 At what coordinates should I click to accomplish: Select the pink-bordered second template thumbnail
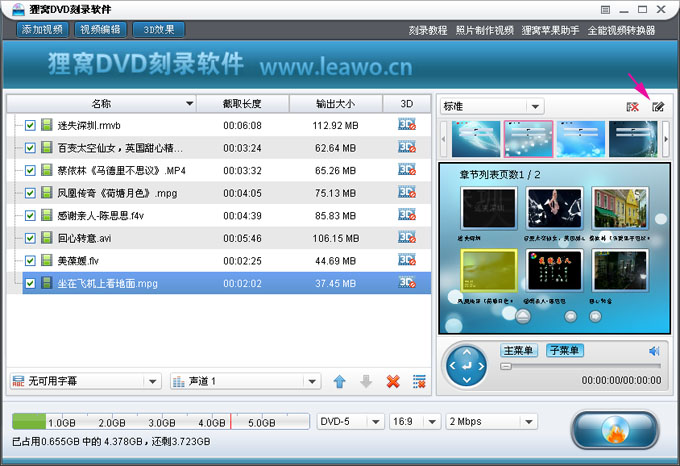528,139
